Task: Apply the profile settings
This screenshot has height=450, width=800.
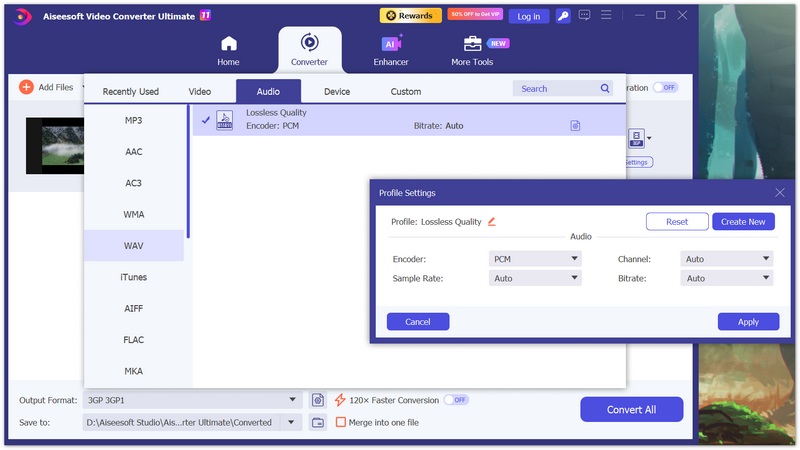Action: click(748, 321)
